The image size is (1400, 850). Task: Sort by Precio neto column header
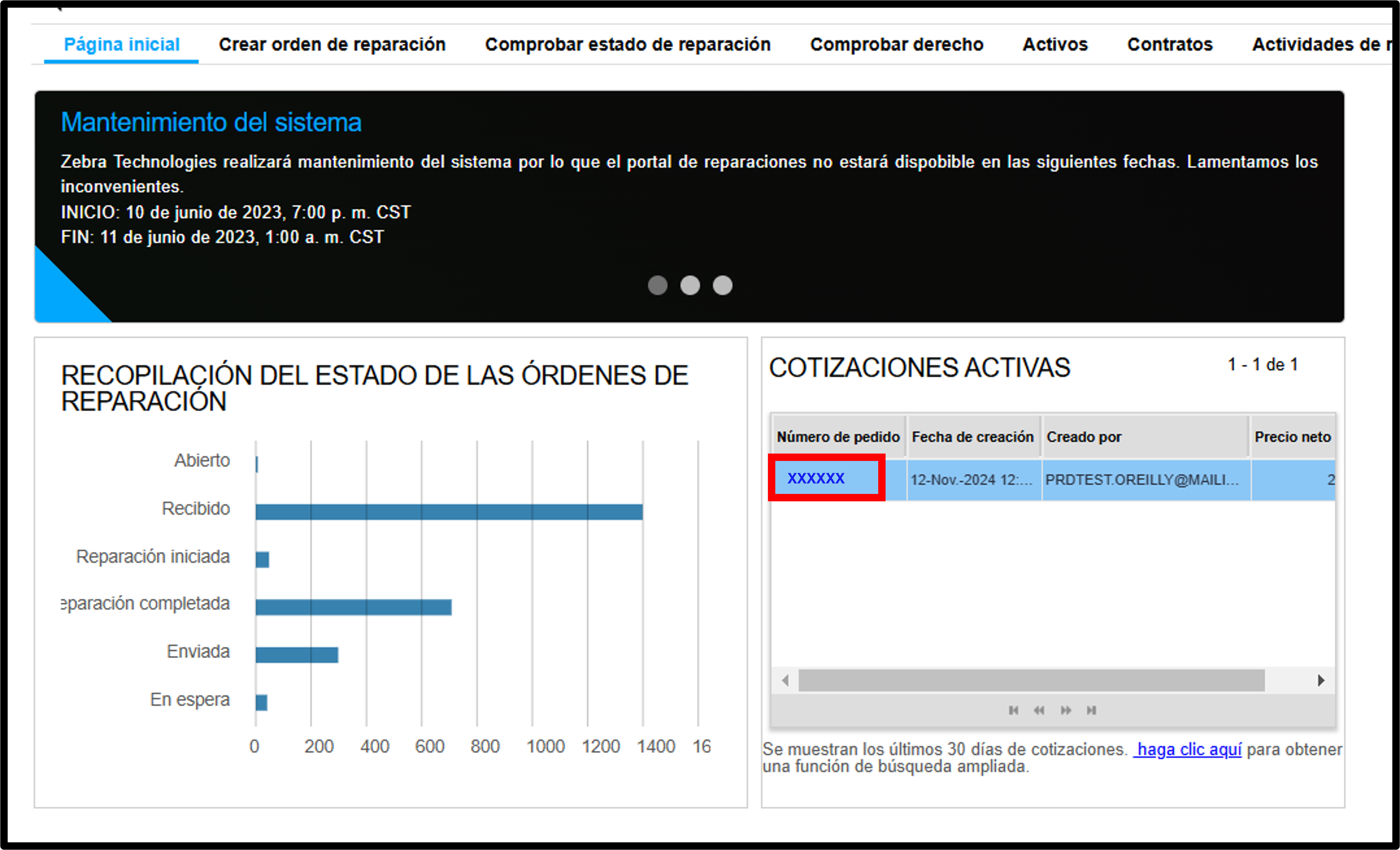click(1292, 437)
